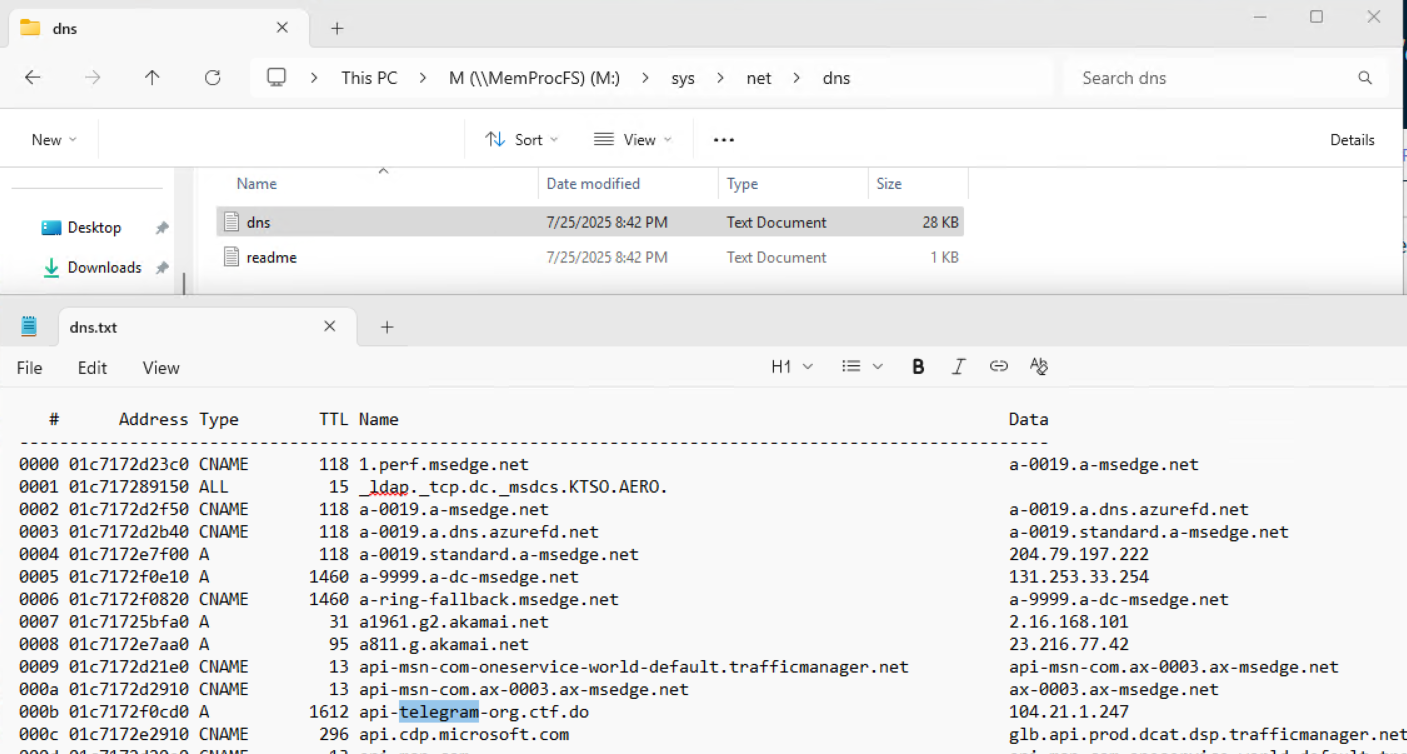Navigate to This PC breadcrumb

pyautogui.click(x=369, y=78)
